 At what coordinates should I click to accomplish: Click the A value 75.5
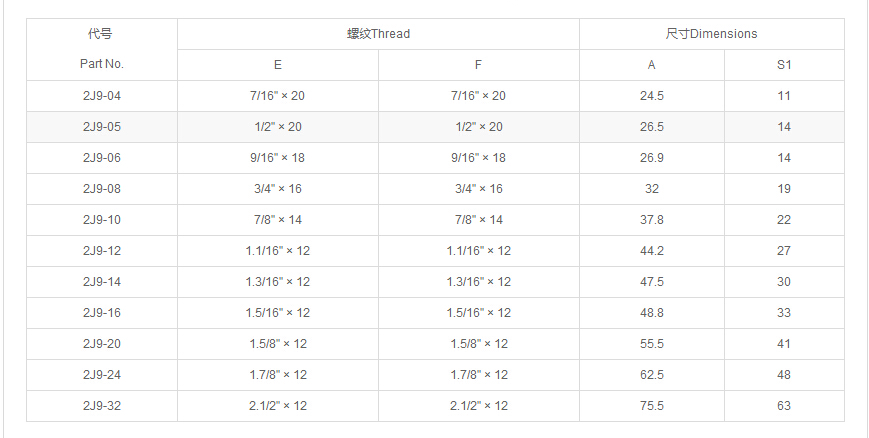click(652, 406)
